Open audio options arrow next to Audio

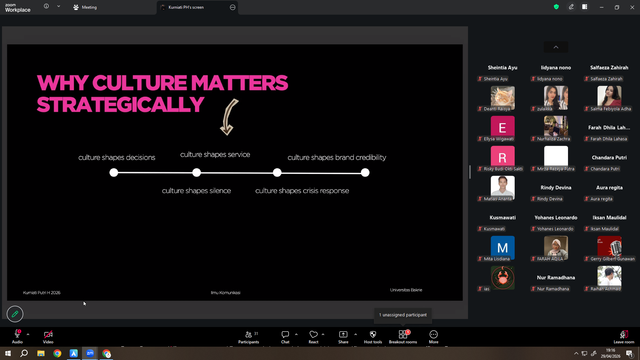coord(28,335)
